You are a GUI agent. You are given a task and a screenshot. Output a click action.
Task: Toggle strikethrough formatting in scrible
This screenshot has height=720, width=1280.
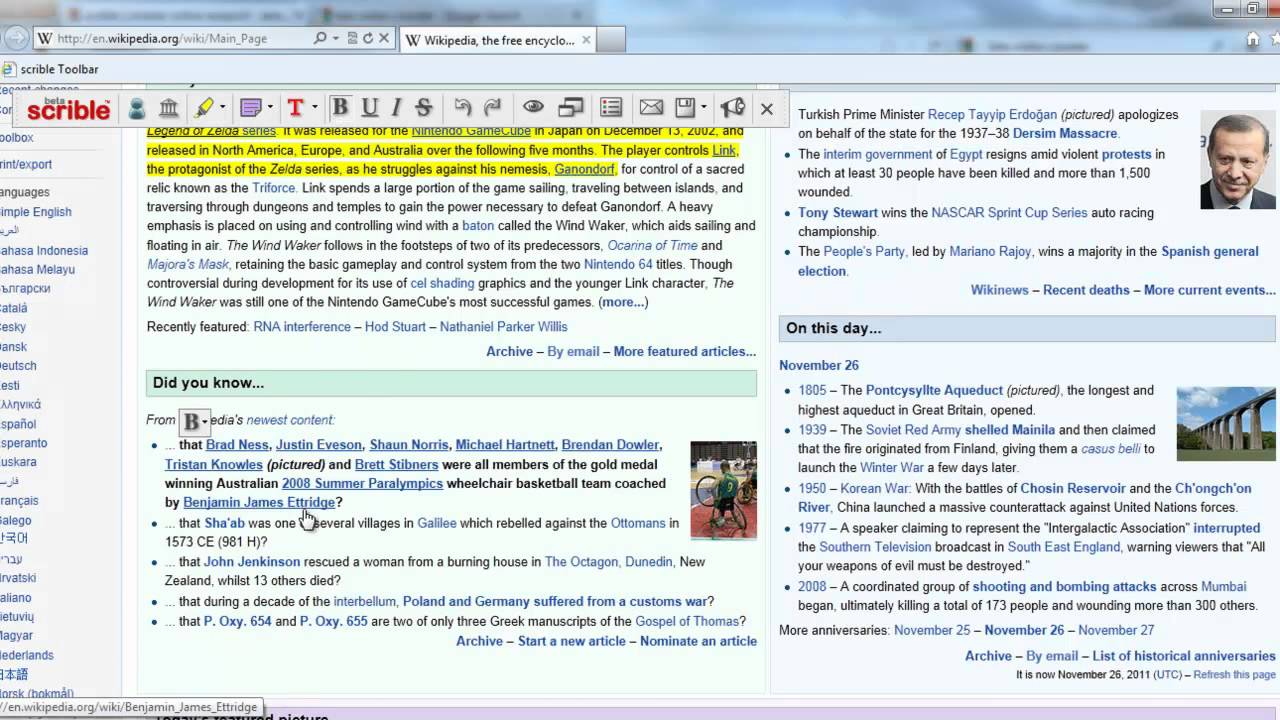423,108
